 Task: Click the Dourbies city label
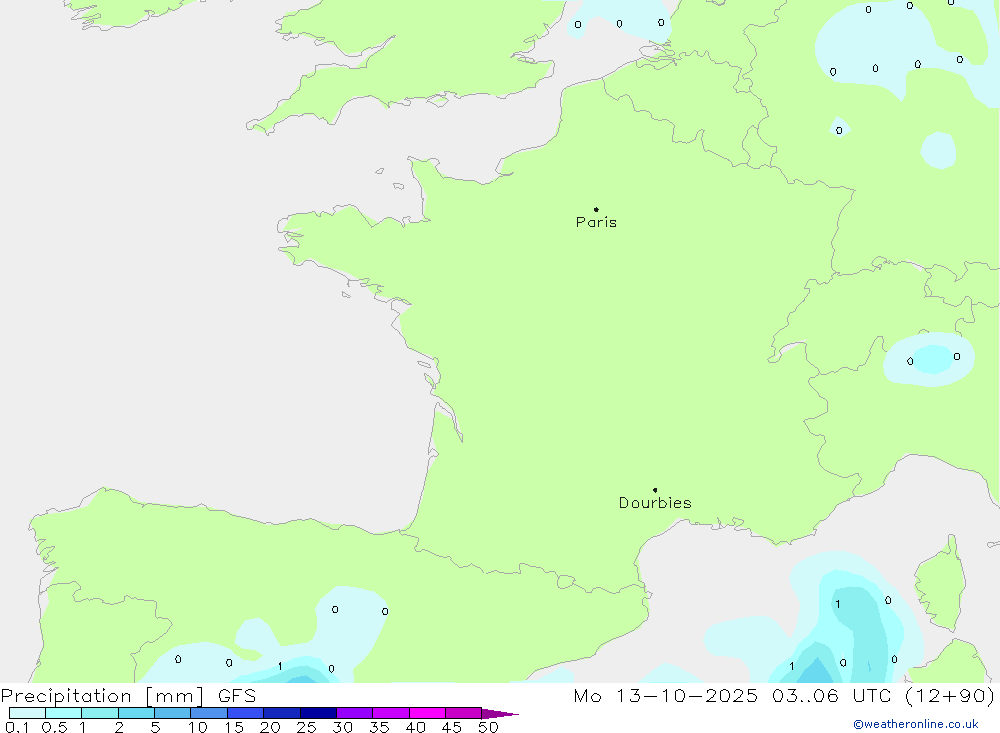tap(655, 503)
